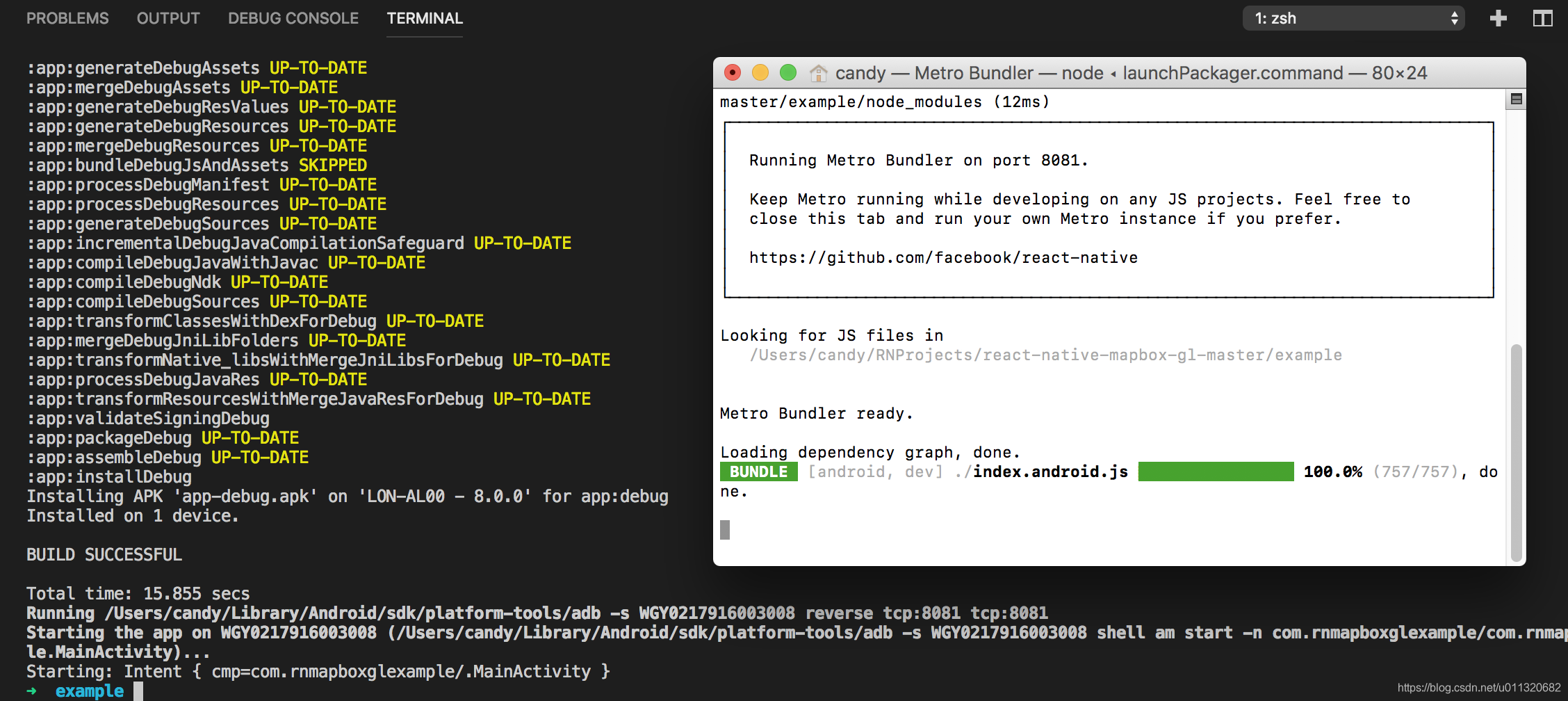
Task: Click the 'Metro Bundler ready.' line
Action: pos(816,414)
